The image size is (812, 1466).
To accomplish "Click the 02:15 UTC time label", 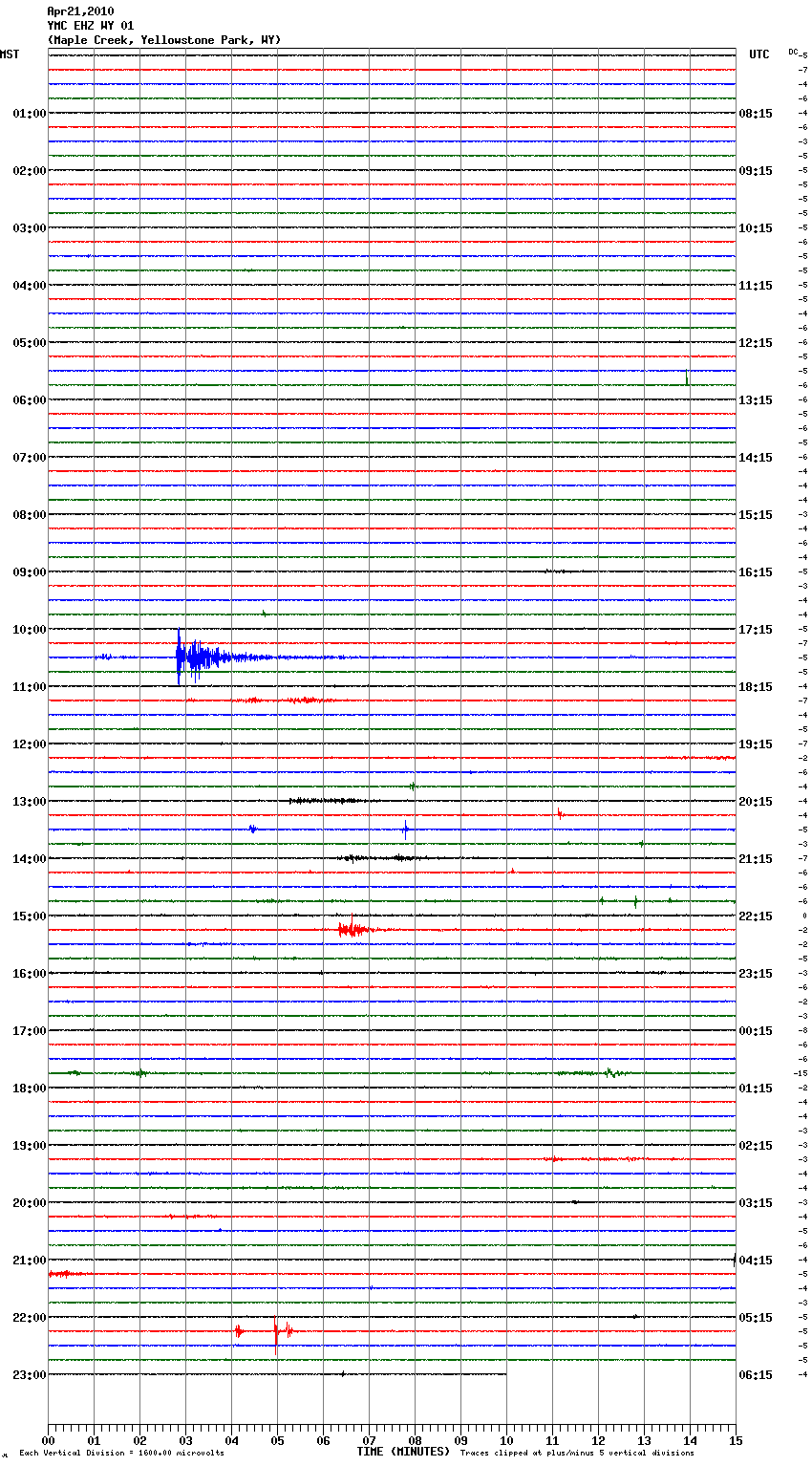I will coord(756,1146).
